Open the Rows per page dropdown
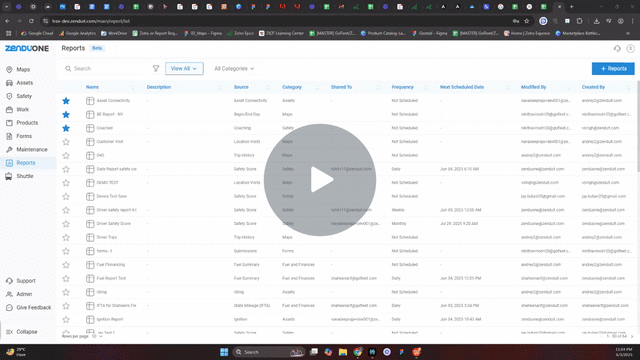This screenshot has width=640, height=360. coord(97,336)
